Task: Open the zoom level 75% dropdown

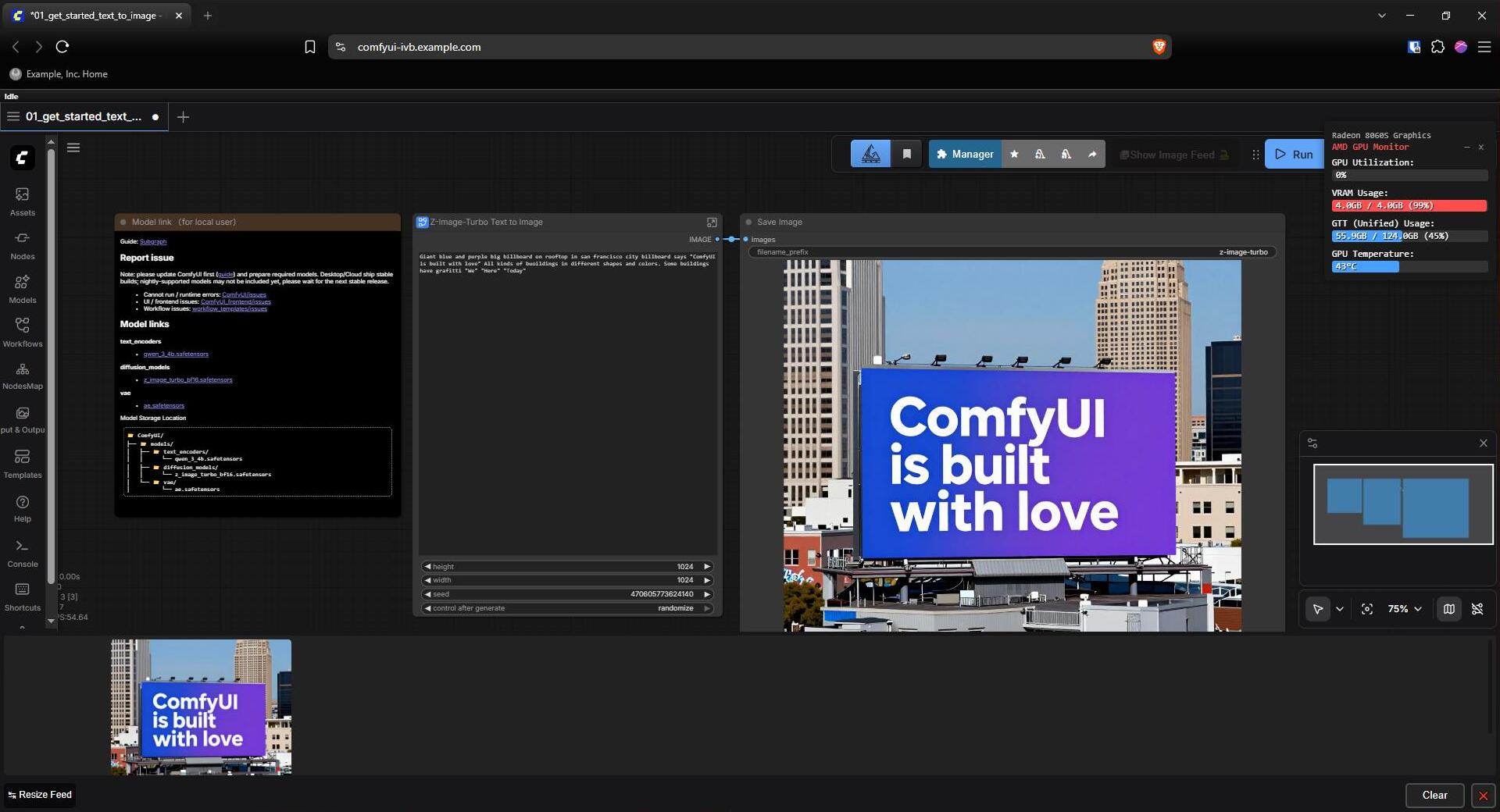Action: click(x=1405, y=609)
